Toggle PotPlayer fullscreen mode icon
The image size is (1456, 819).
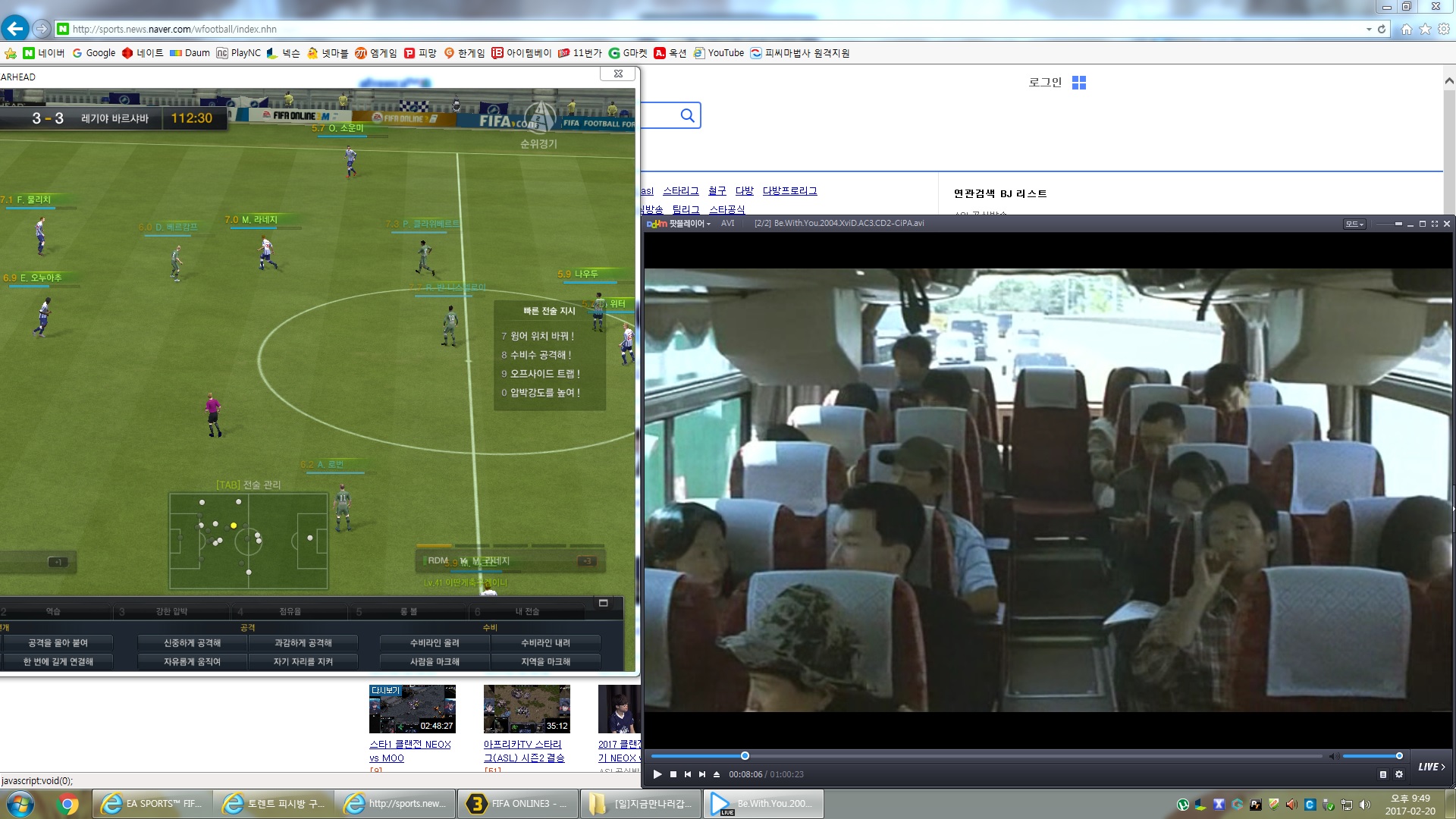tap(1434, 224)
